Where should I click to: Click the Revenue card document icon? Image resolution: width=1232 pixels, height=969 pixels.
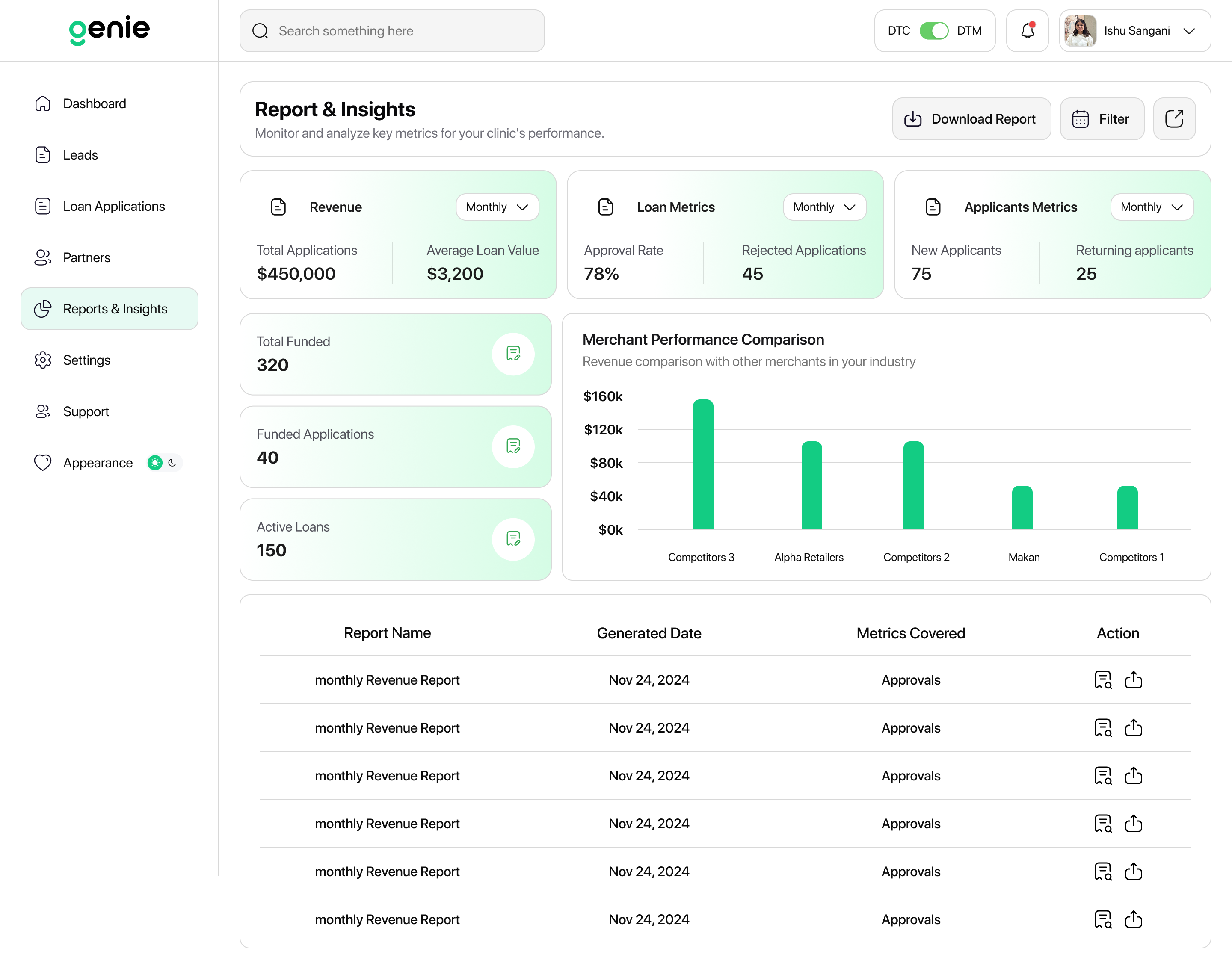pyautogui.click(x=278, y=207)
